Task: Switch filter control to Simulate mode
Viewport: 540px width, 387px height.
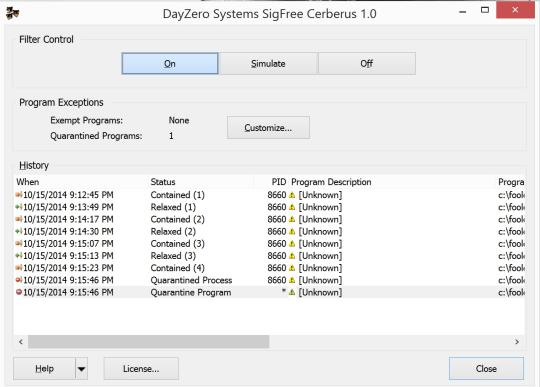Action: 268,63
